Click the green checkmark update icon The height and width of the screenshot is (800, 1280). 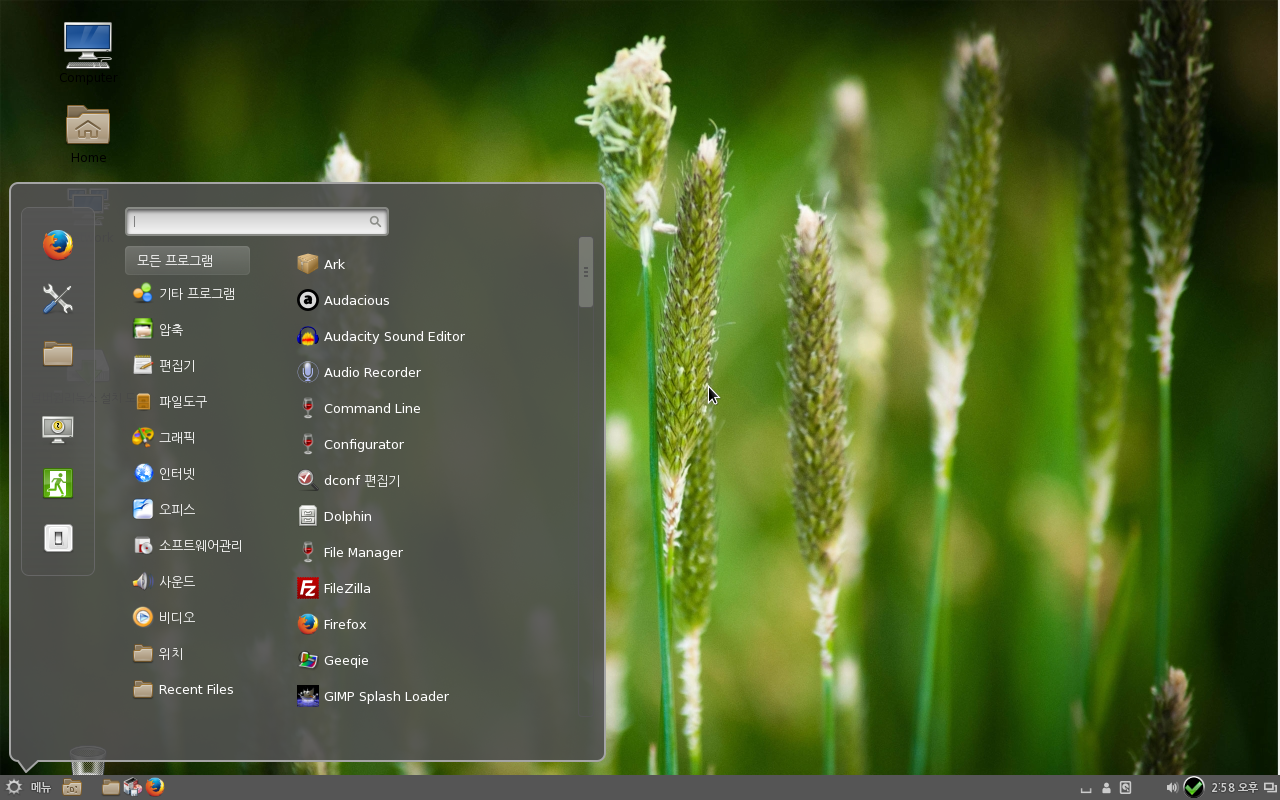click(x=1194, y=787)
